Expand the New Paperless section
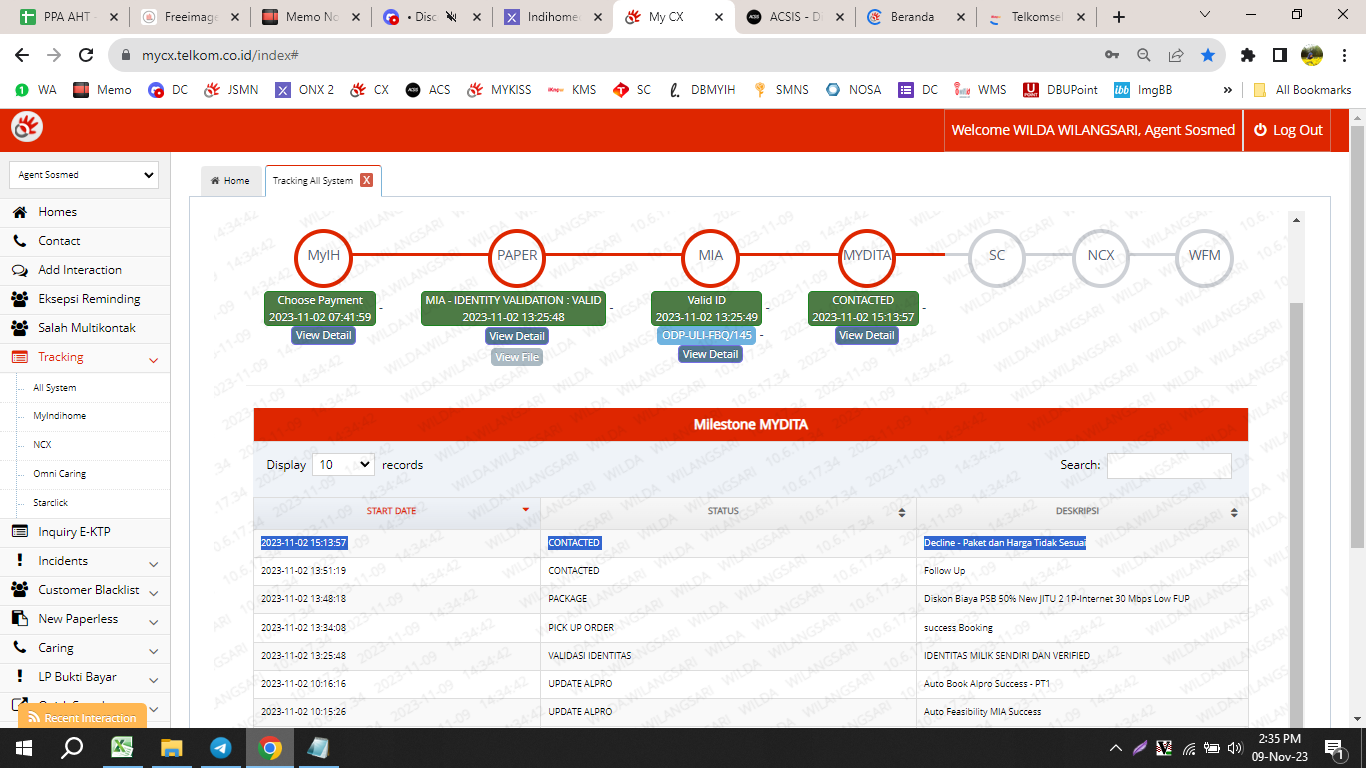Screen dimensions: 1366x768 (153, 621)
